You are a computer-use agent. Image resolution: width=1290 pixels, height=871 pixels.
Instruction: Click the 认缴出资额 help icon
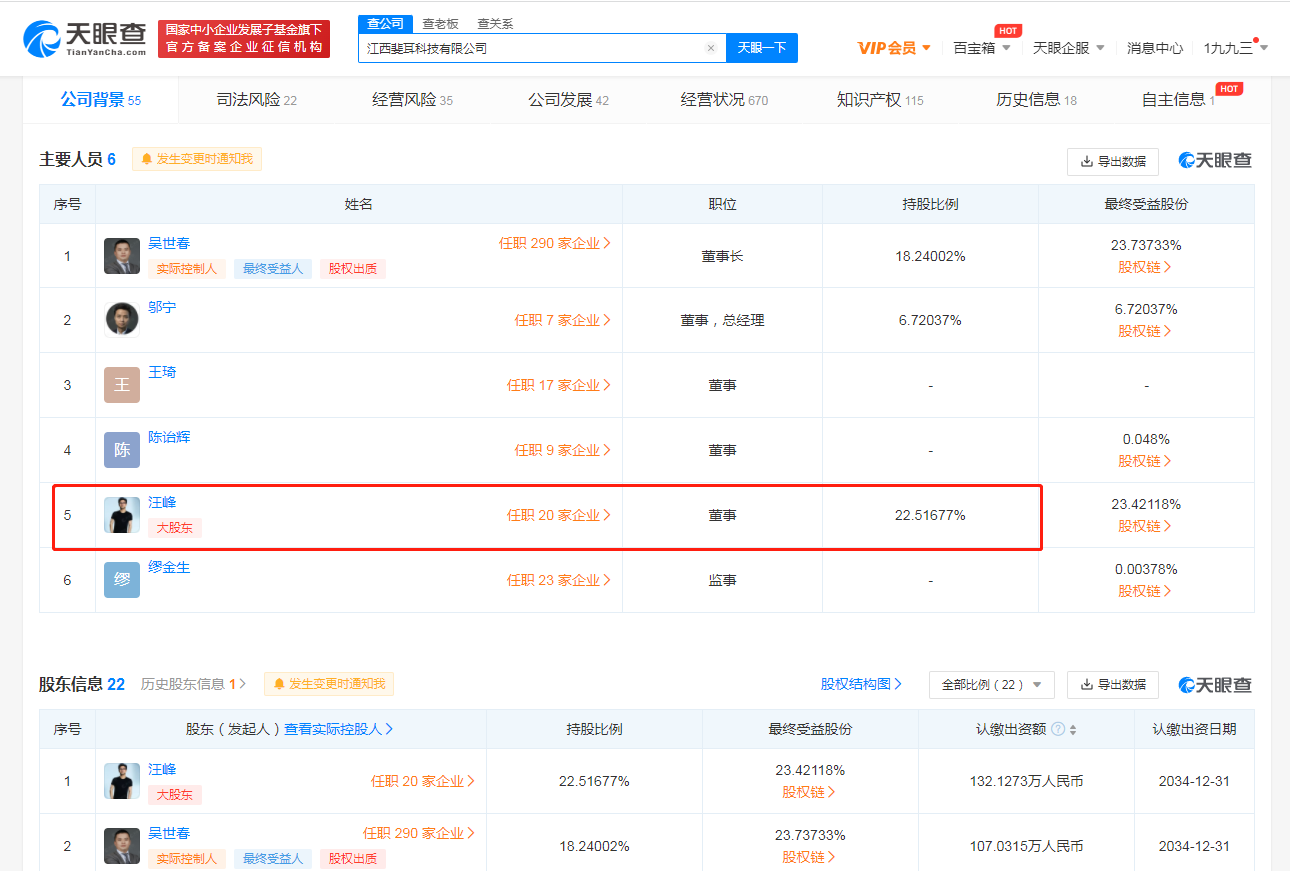(x=1058, y=729)
